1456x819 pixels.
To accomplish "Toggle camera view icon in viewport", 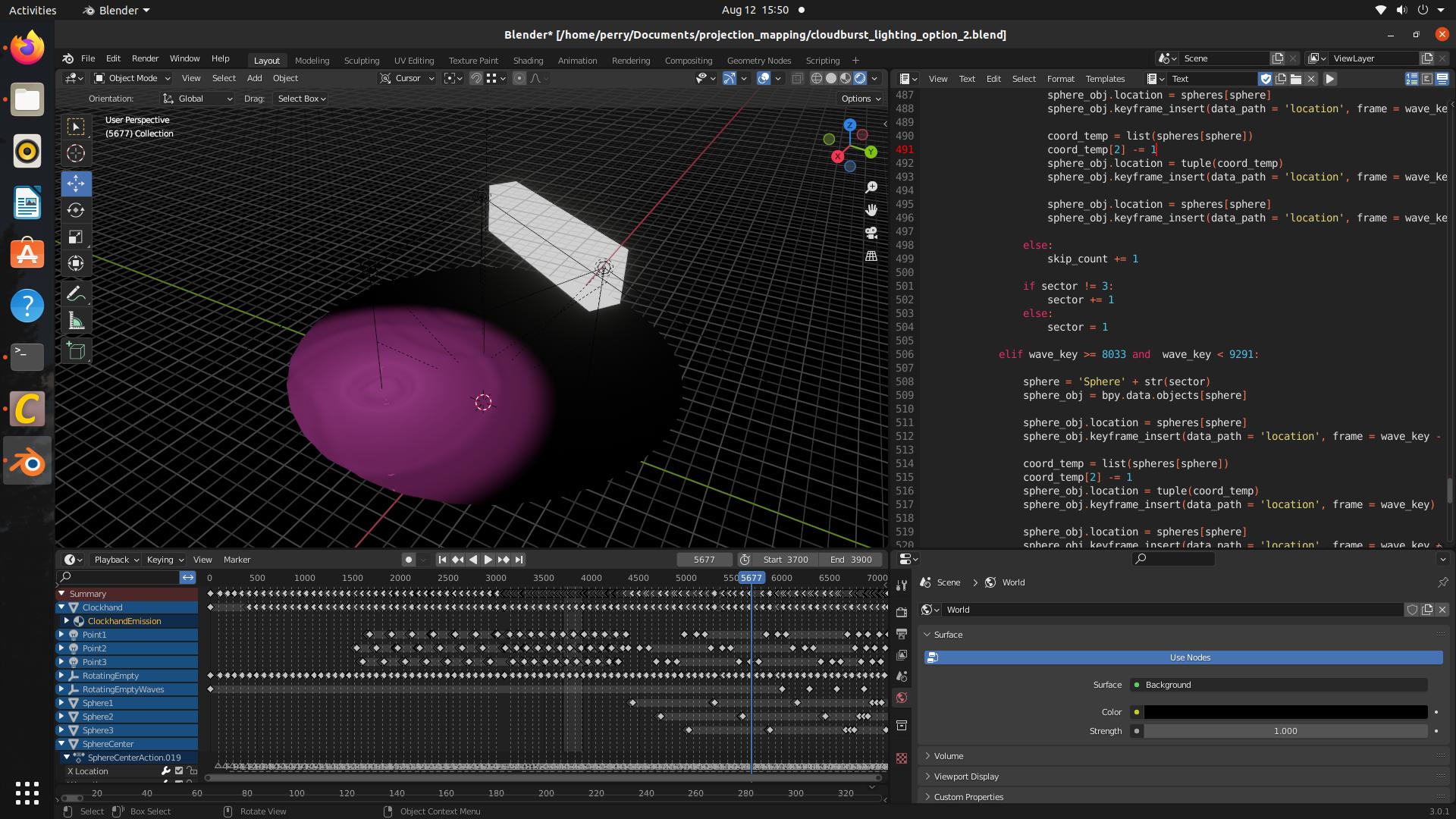I will point(871,233).
